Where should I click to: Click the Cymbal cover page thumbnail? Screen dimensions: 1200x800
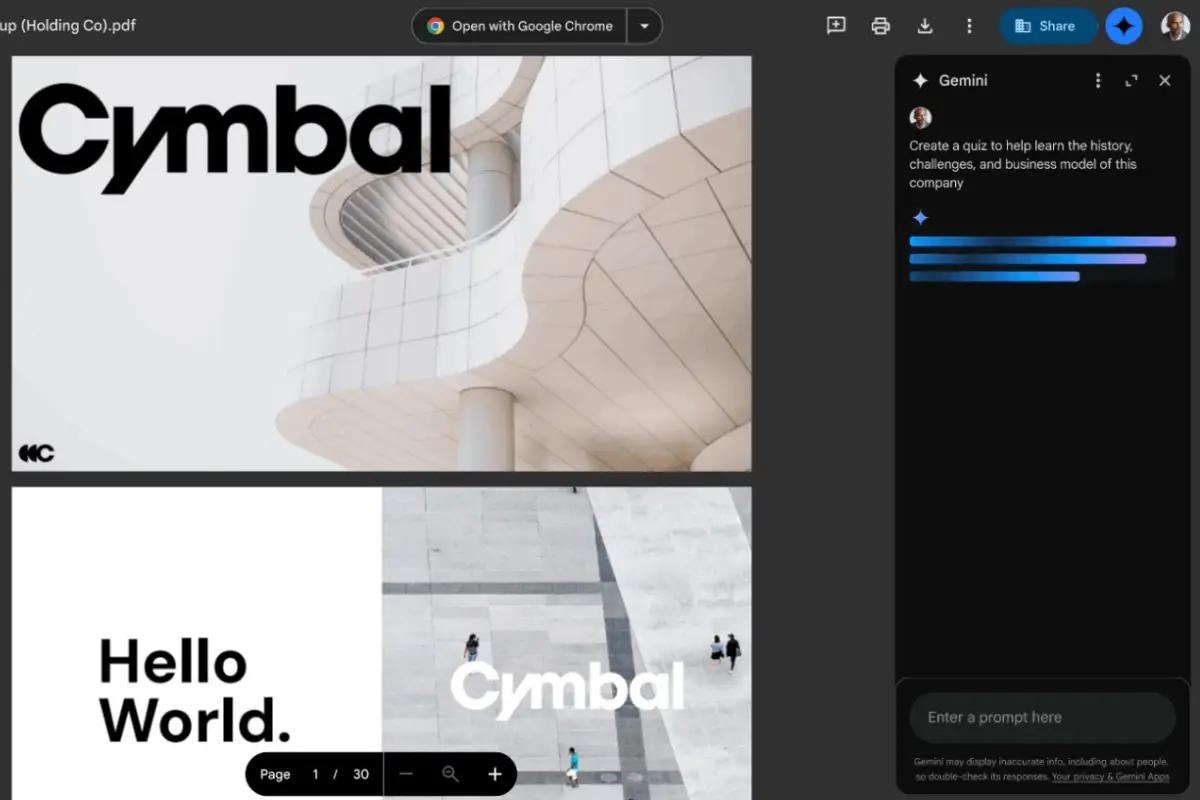[x=381, y=263]
